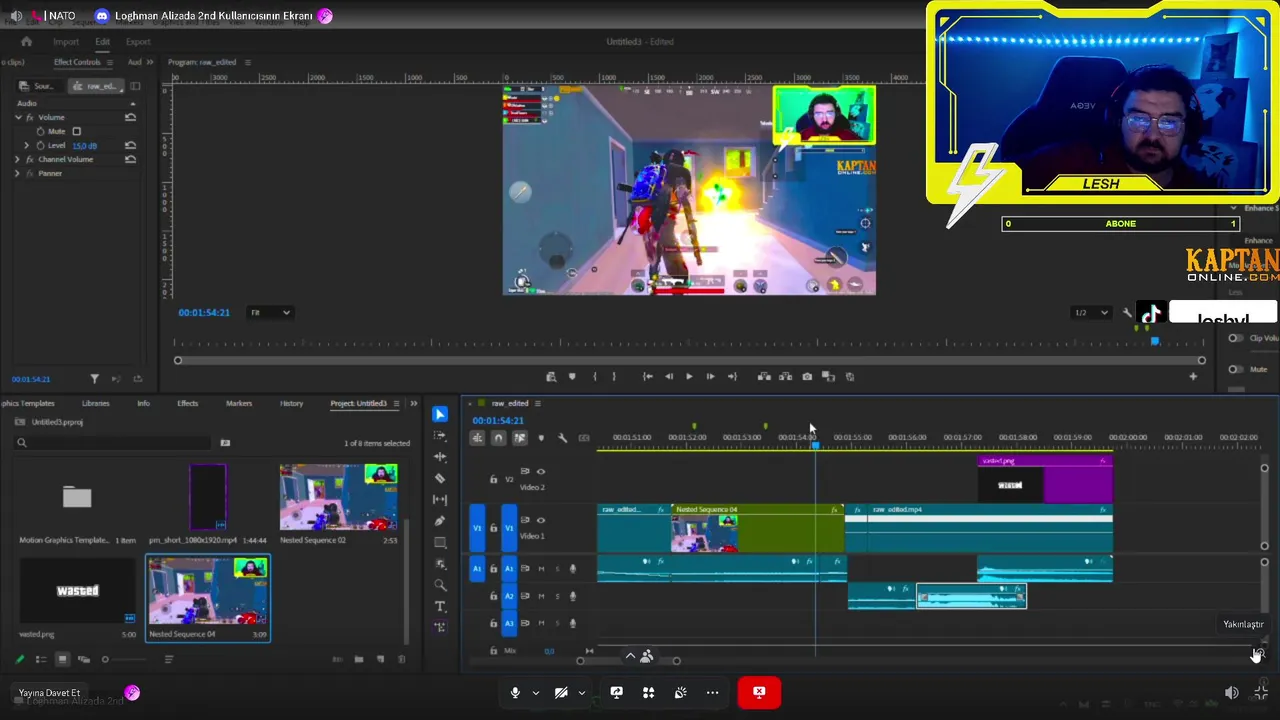Click the add marker icon in timeline

tap(541, 437)
